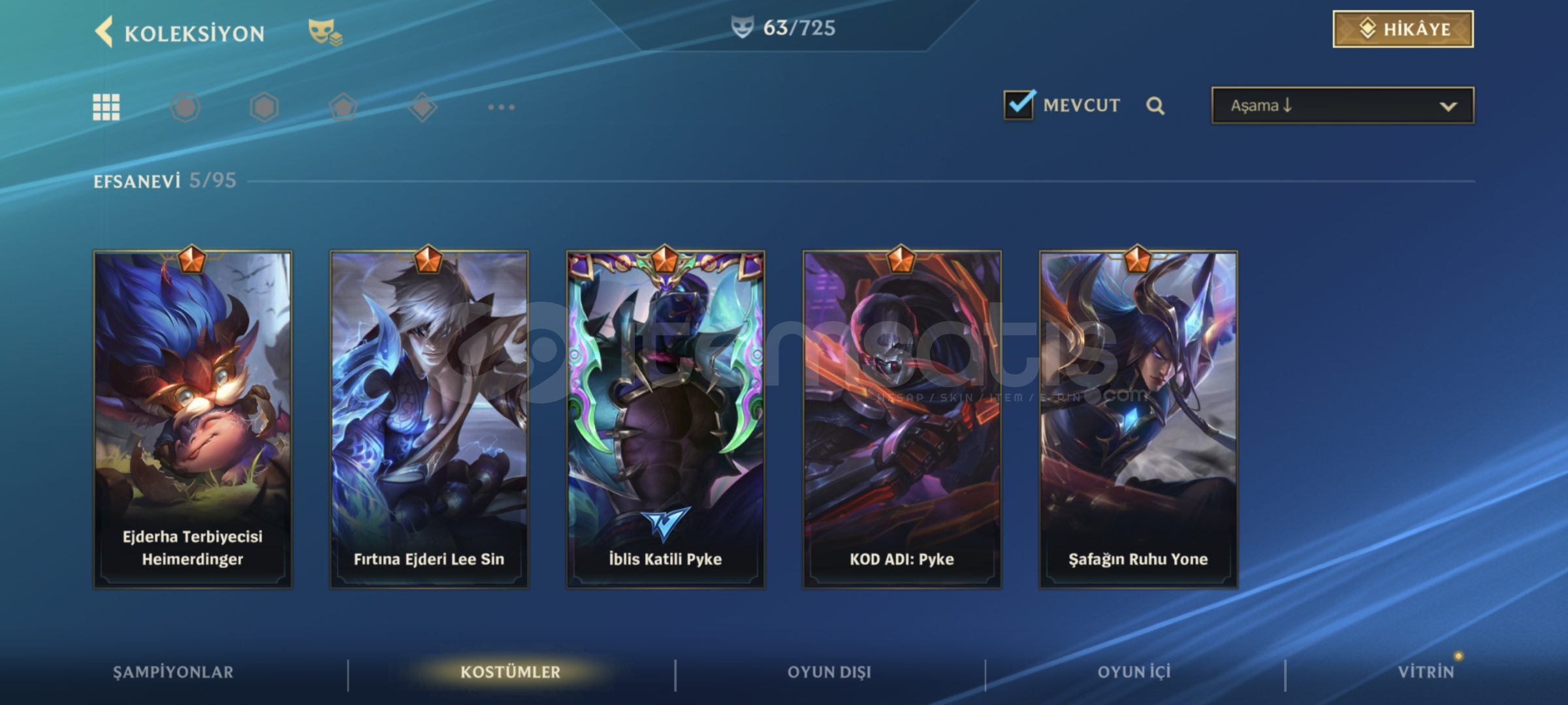Viewport: 1568px width, 705px height.
Task: Filter by the diamond rarity gem icon
Action: (x=423, y=107)
